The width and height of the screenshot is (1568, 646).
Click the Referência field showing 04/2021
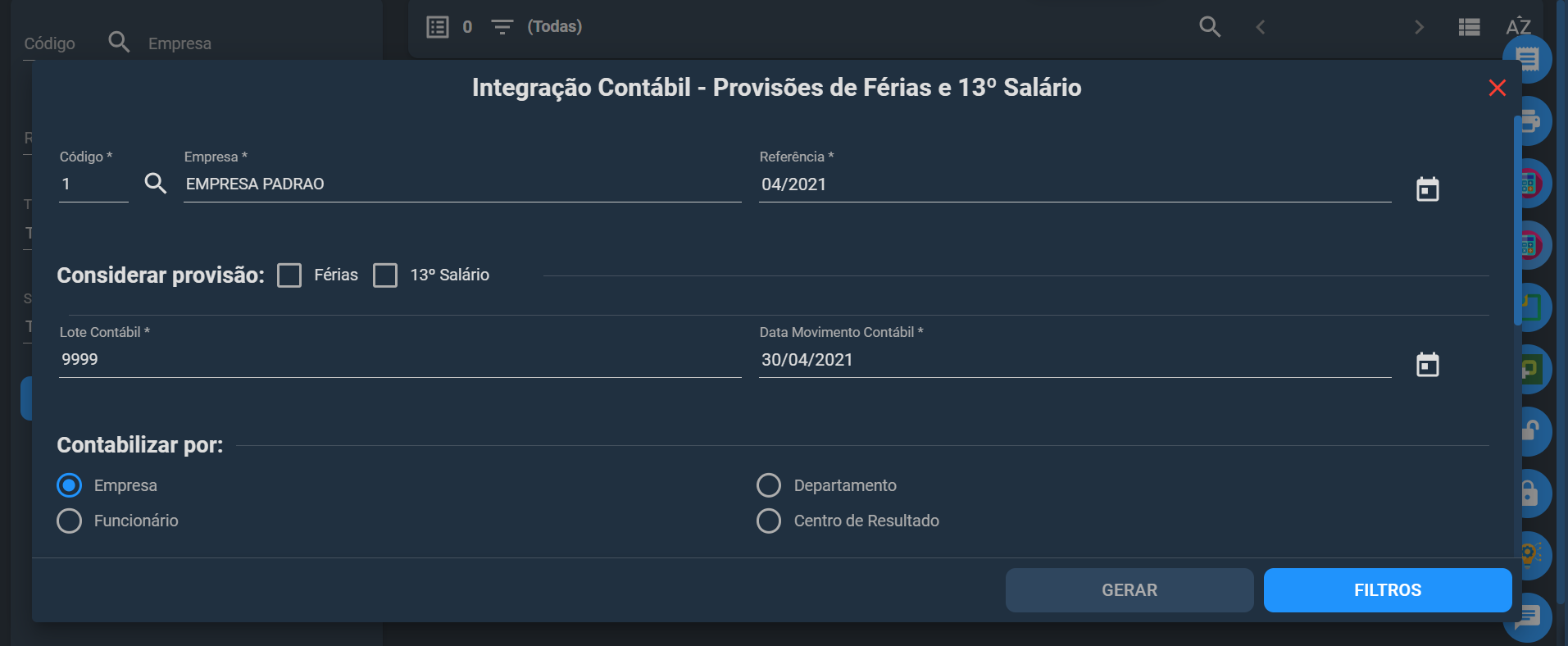pyautogui.click(x=1075, y=184)
